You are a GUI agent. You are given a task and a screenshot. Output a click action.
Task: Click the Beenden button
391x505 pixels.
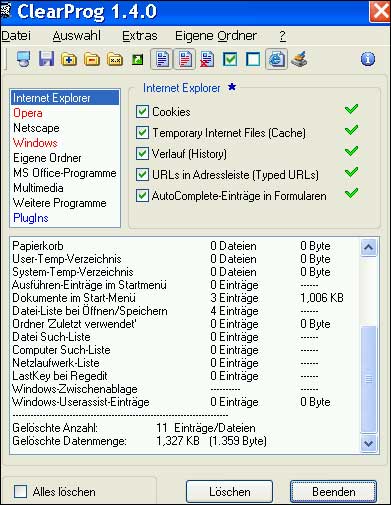tap(333, 492)
